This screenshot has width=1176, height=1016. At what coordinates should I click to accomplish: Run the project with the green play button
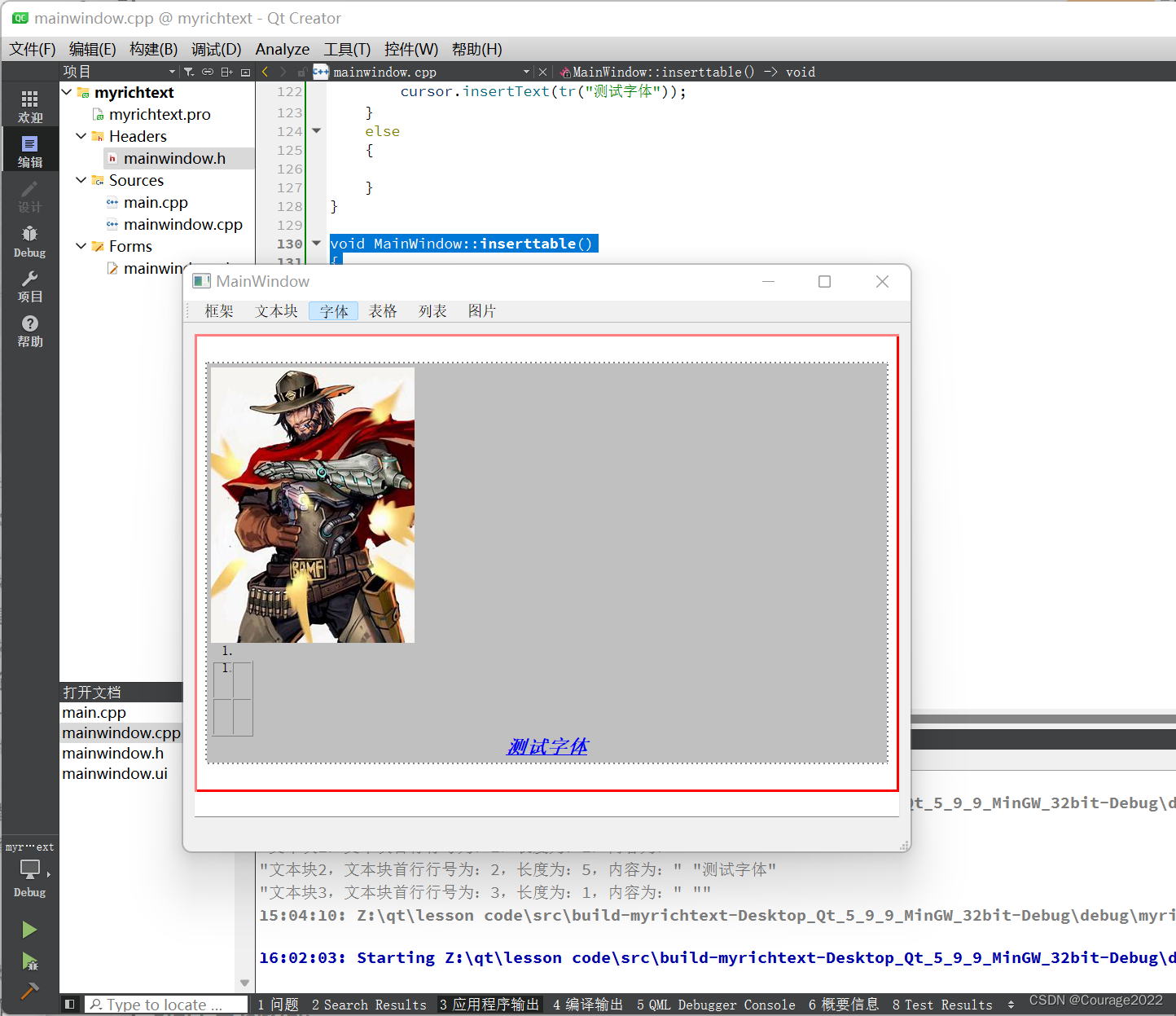pos(30,929)
